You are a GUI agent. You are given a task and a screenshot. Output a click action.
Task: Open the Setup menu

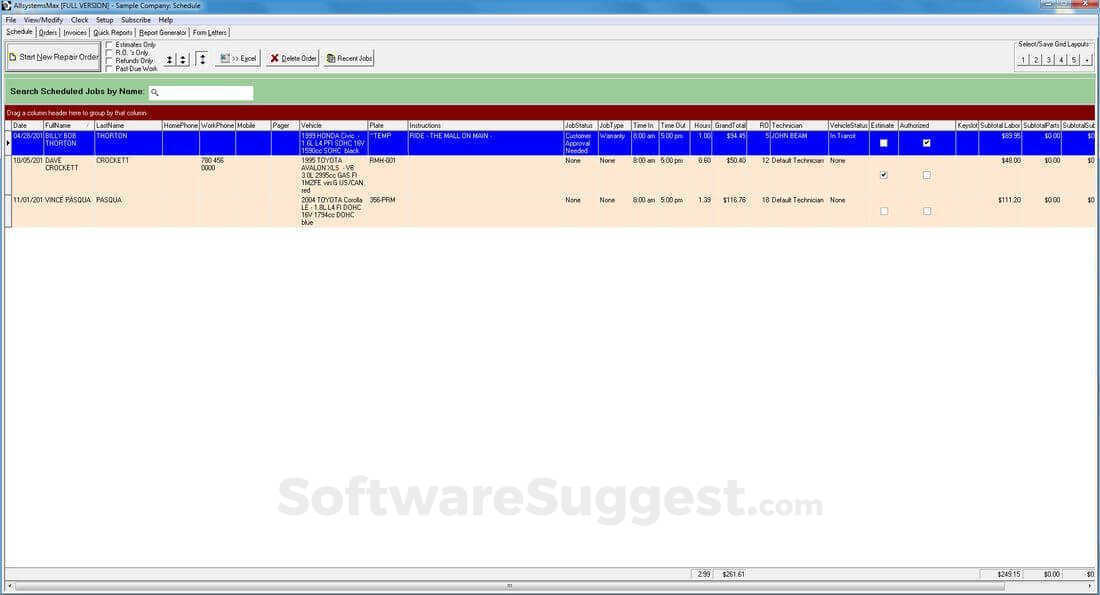coord(105,20)
